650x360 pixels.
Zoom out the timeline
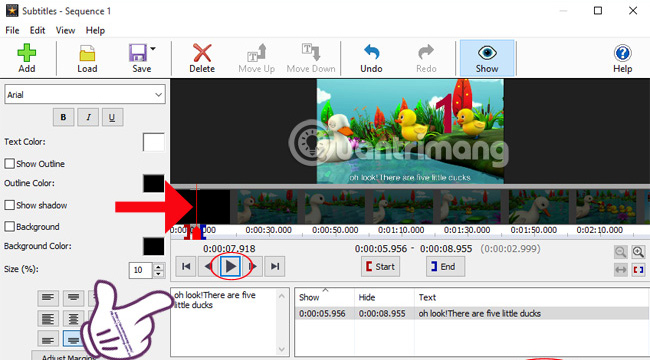click(x=621, y=252)
